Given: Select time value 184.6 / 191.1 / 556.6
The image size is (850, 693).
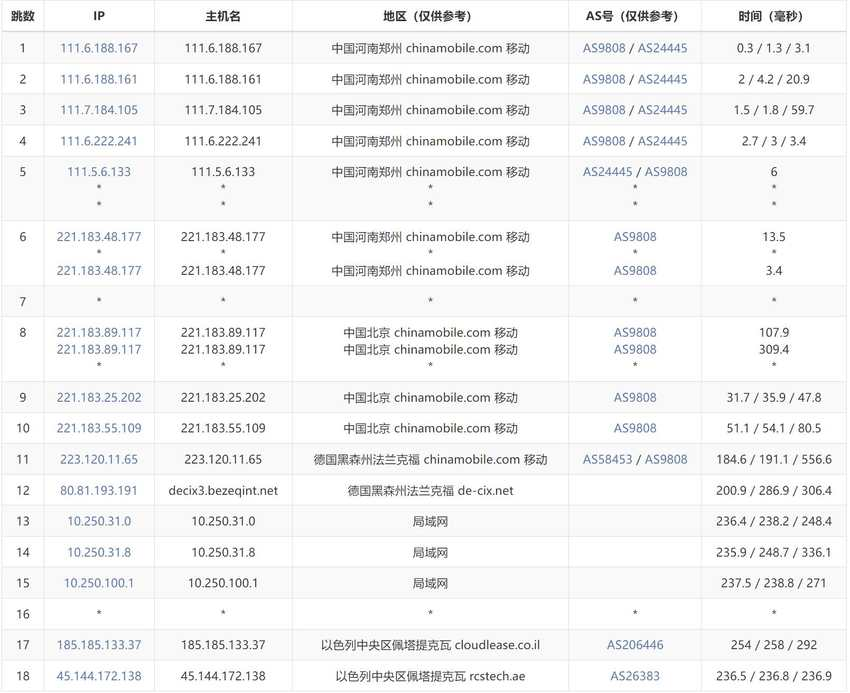Looking at the screenshot, I should tap(774, 460).
